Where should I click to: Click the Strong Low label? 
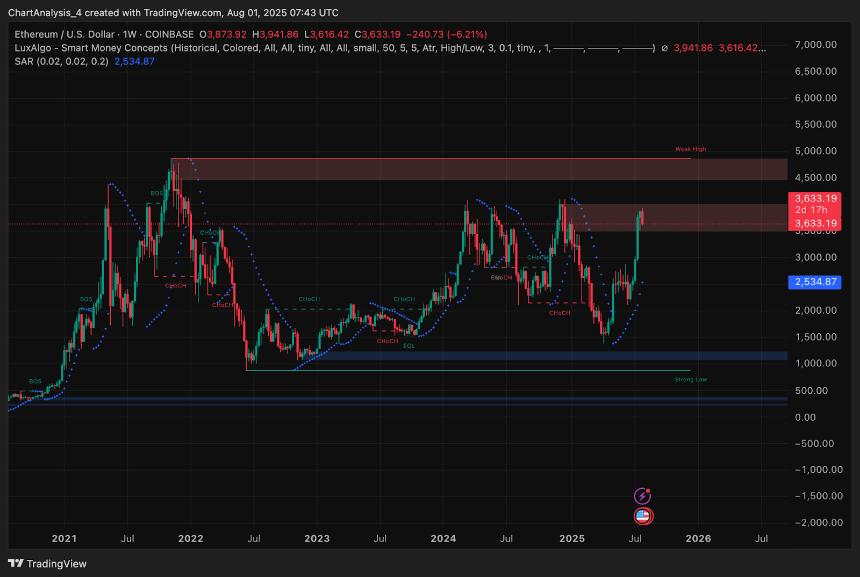690,380
